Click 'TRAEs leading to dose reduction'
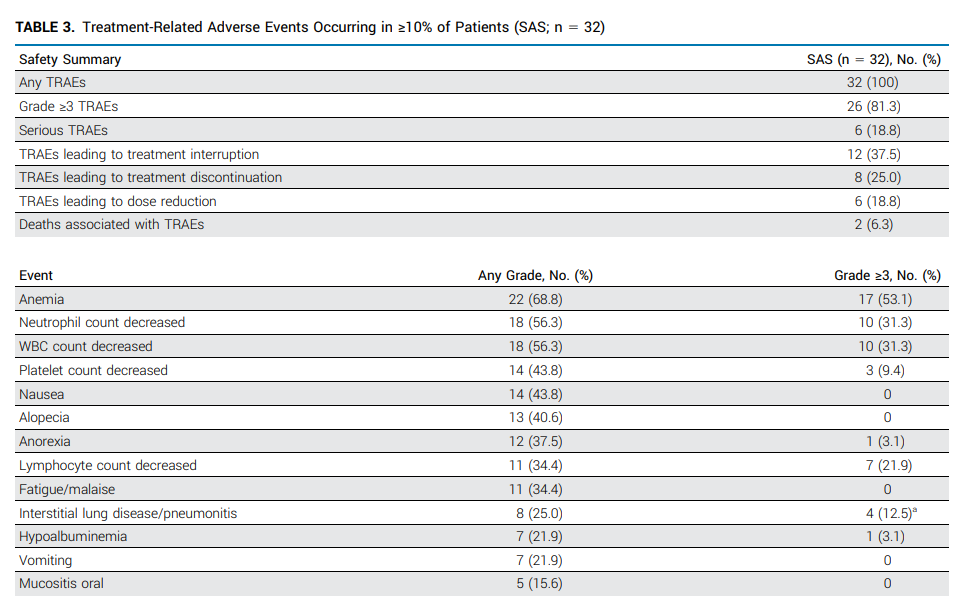Viewport: 957px width, 596px height. pyautogui.click(x=118, y=201)
